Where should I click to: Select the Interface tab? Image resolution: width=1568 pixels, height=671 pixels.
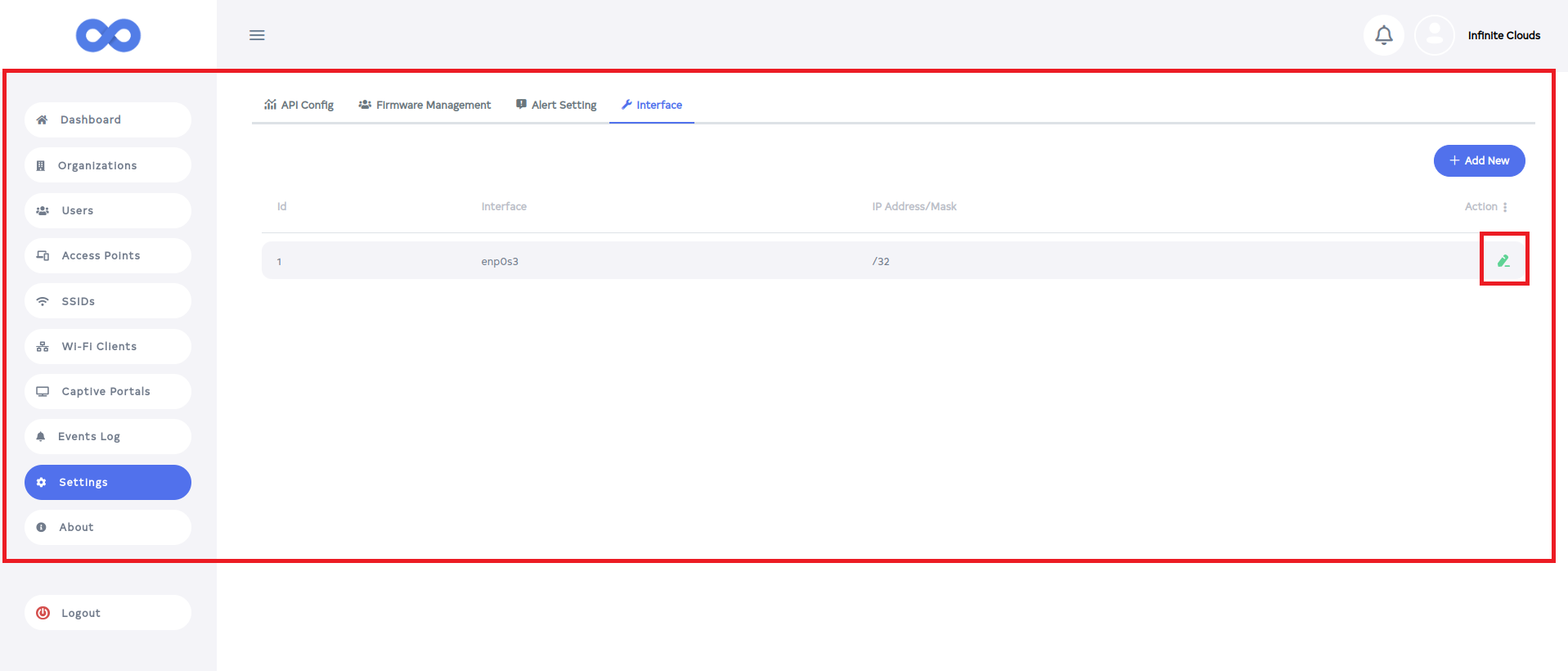652,105
